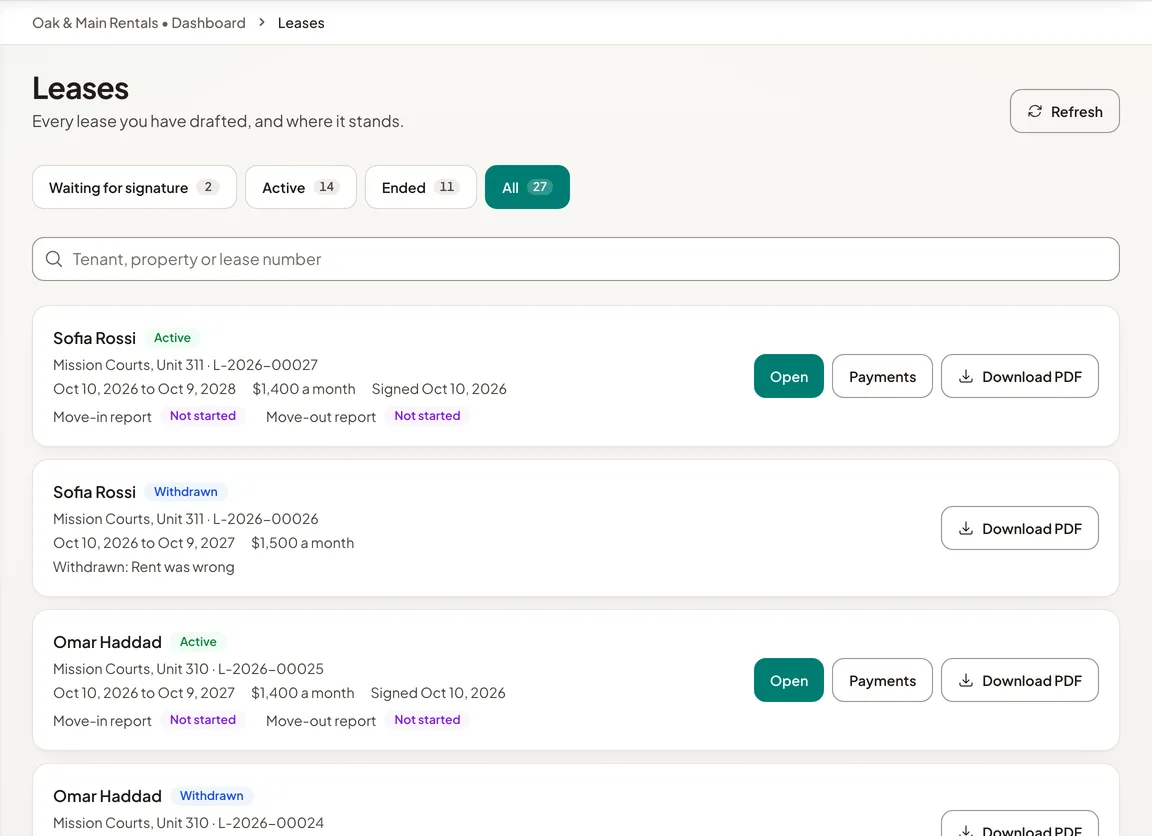
Task: Click the refresh arrows icon
Action: click(1034, 111)
